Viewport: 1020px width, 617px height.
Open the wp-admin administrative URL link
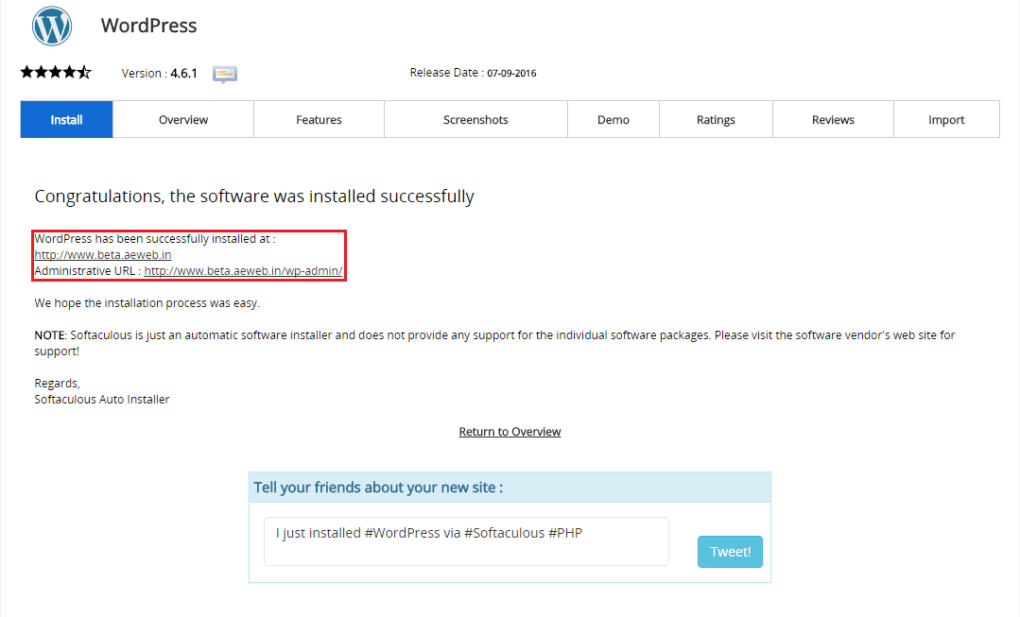click(x=243, y=270)
